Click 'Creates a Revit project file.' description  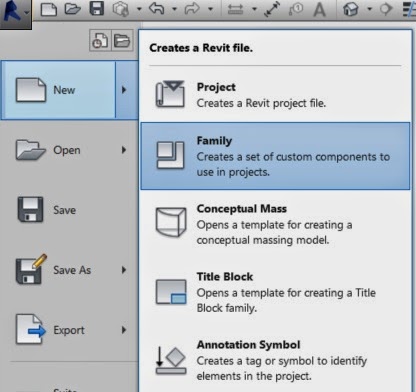(261, 103)
